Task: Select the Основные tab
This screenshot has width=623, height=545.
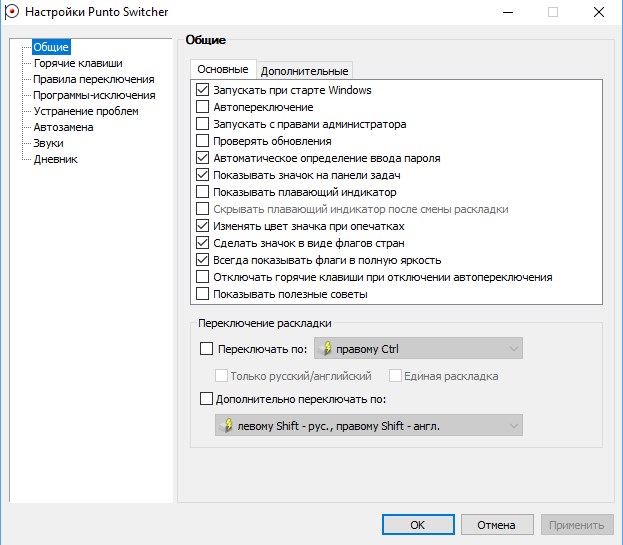Action: [x=222, y=70]
